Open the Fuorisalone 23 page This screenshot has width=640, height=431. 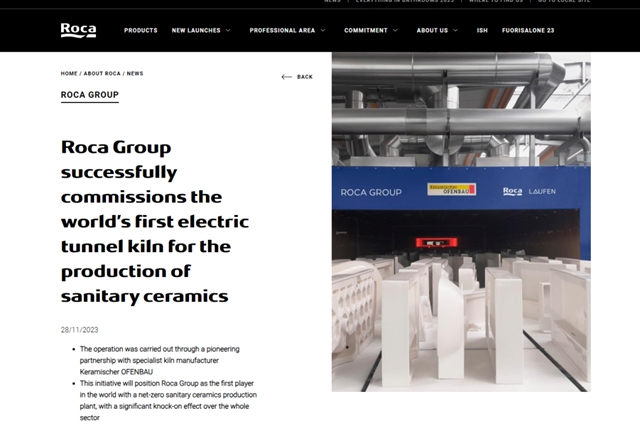point(528,31)
